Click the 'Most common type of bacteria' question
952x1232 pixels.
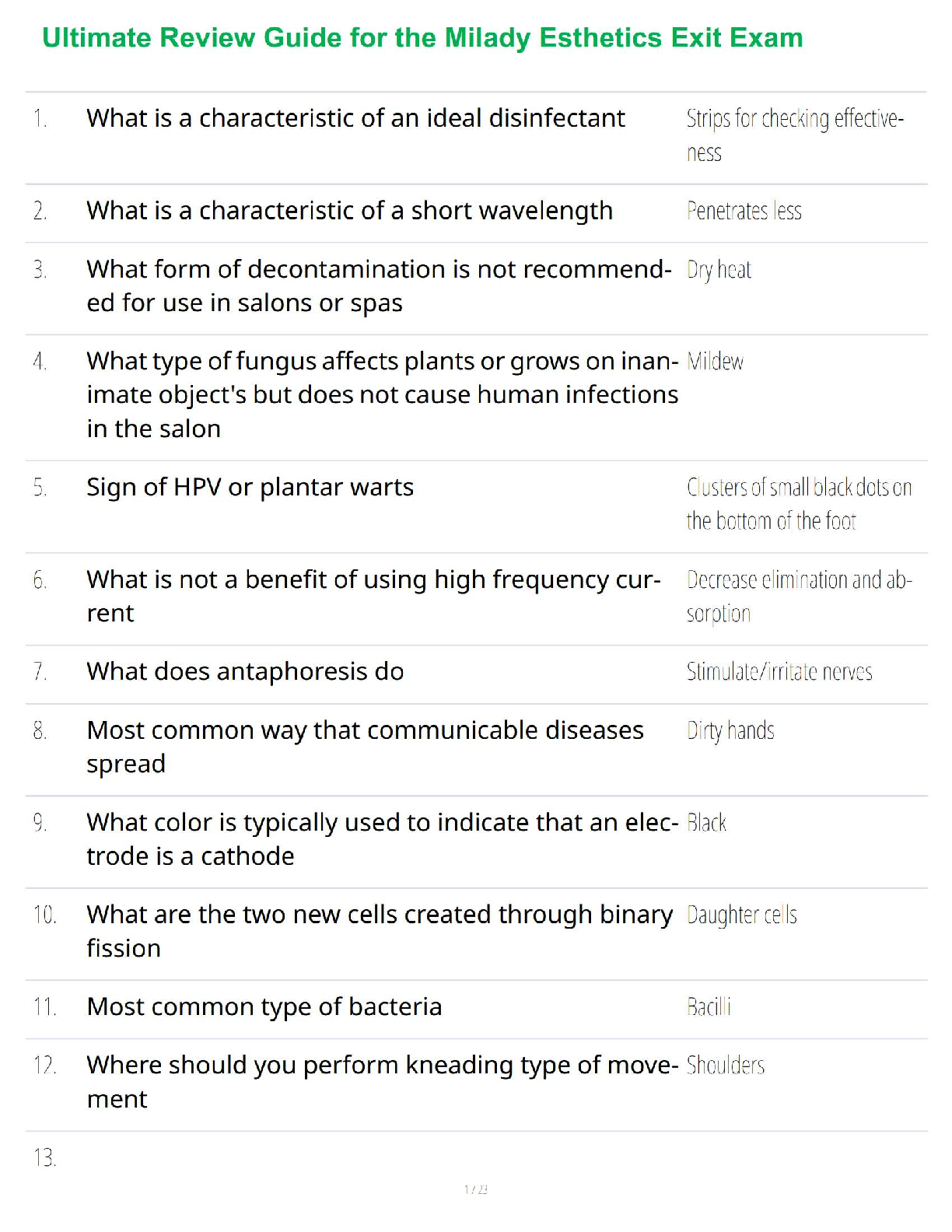[264, 1007]
